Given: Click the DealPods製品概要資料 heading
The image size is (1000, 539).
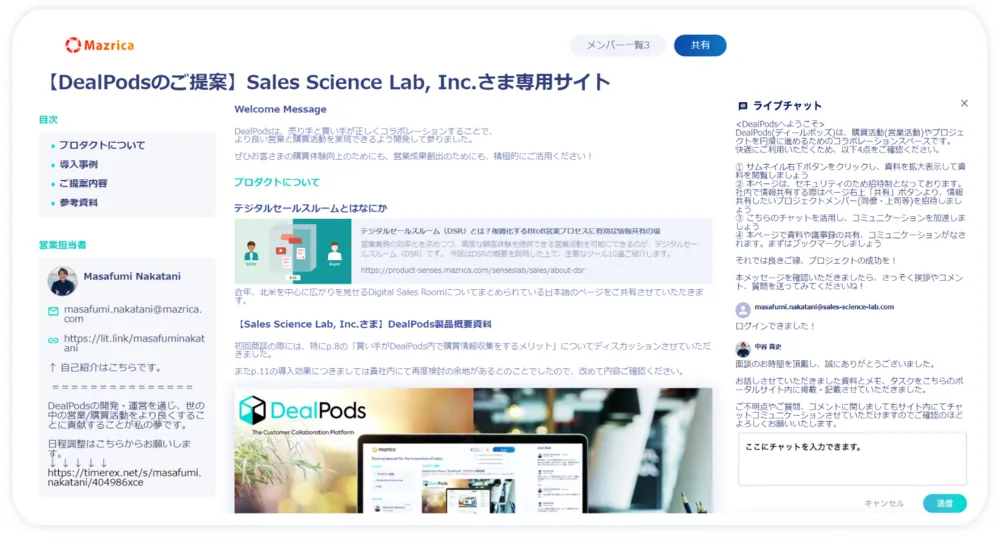Looking at the screenshot, I should (363, 324).
